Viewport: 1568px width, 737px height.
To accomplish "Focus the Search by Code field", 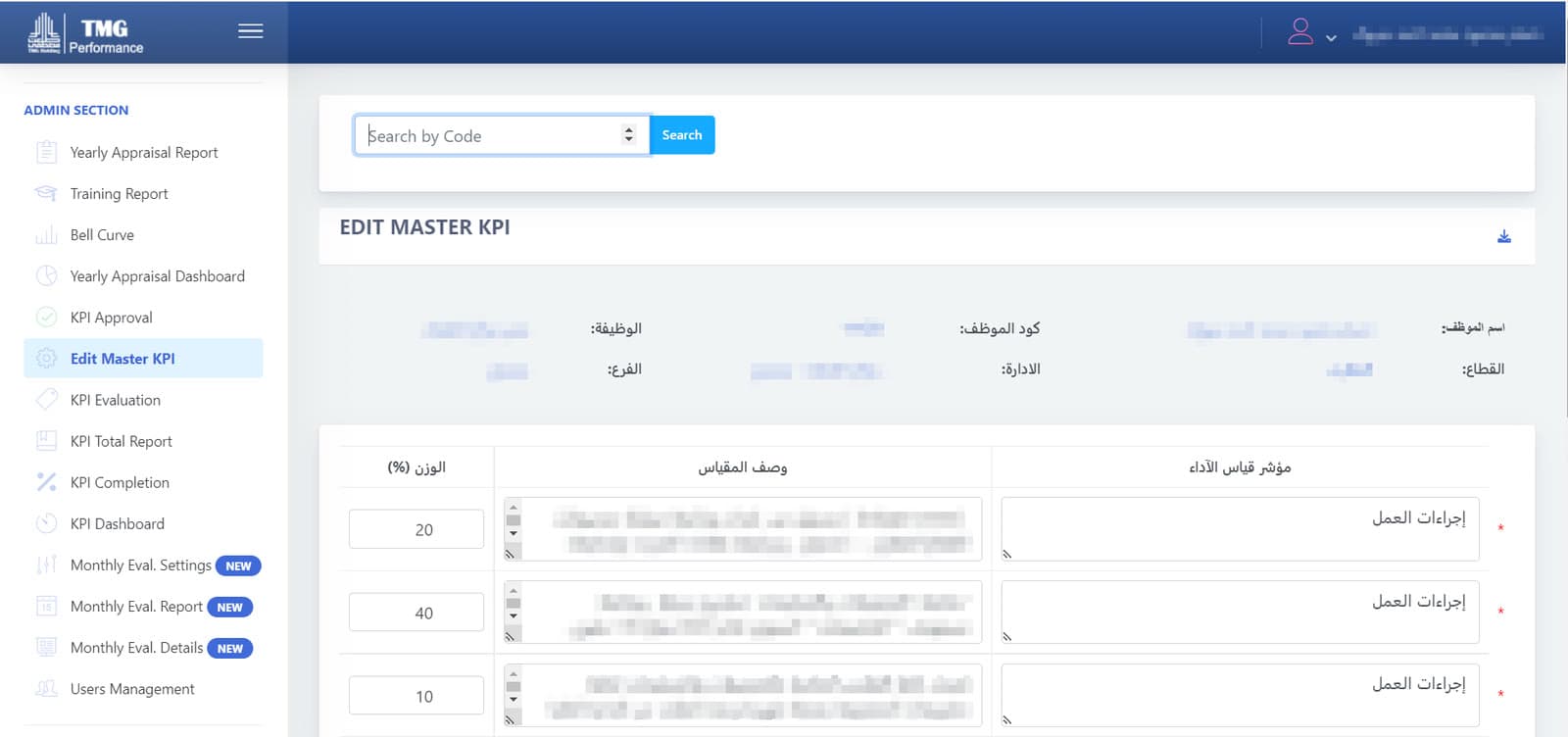I will [x=501, y=135].
